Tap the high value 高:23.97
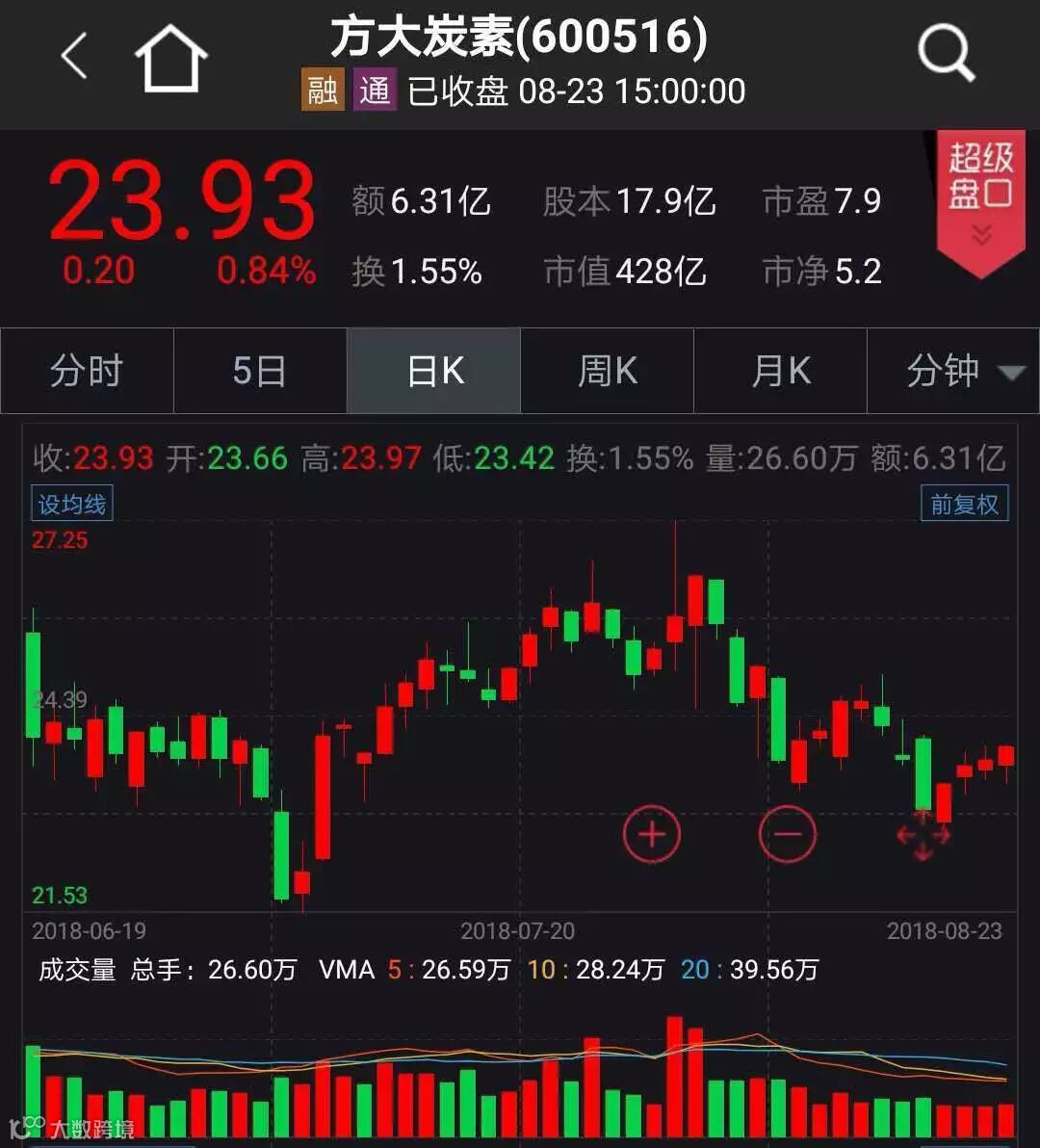1040x1148 pixels. [x=361, y=459]
